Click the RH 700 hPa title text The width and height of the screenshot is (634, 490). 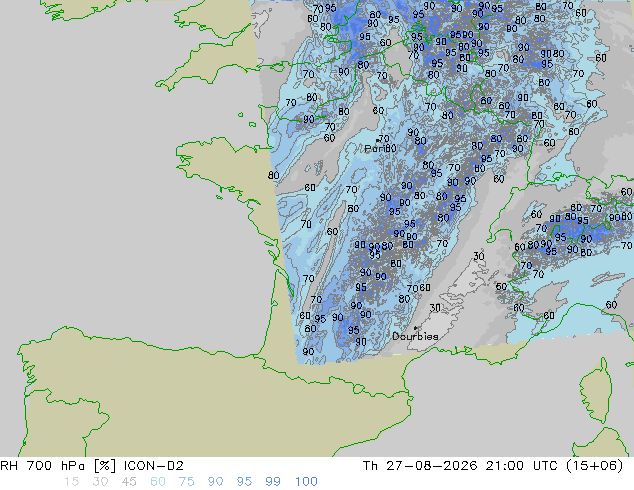point(42,466)
